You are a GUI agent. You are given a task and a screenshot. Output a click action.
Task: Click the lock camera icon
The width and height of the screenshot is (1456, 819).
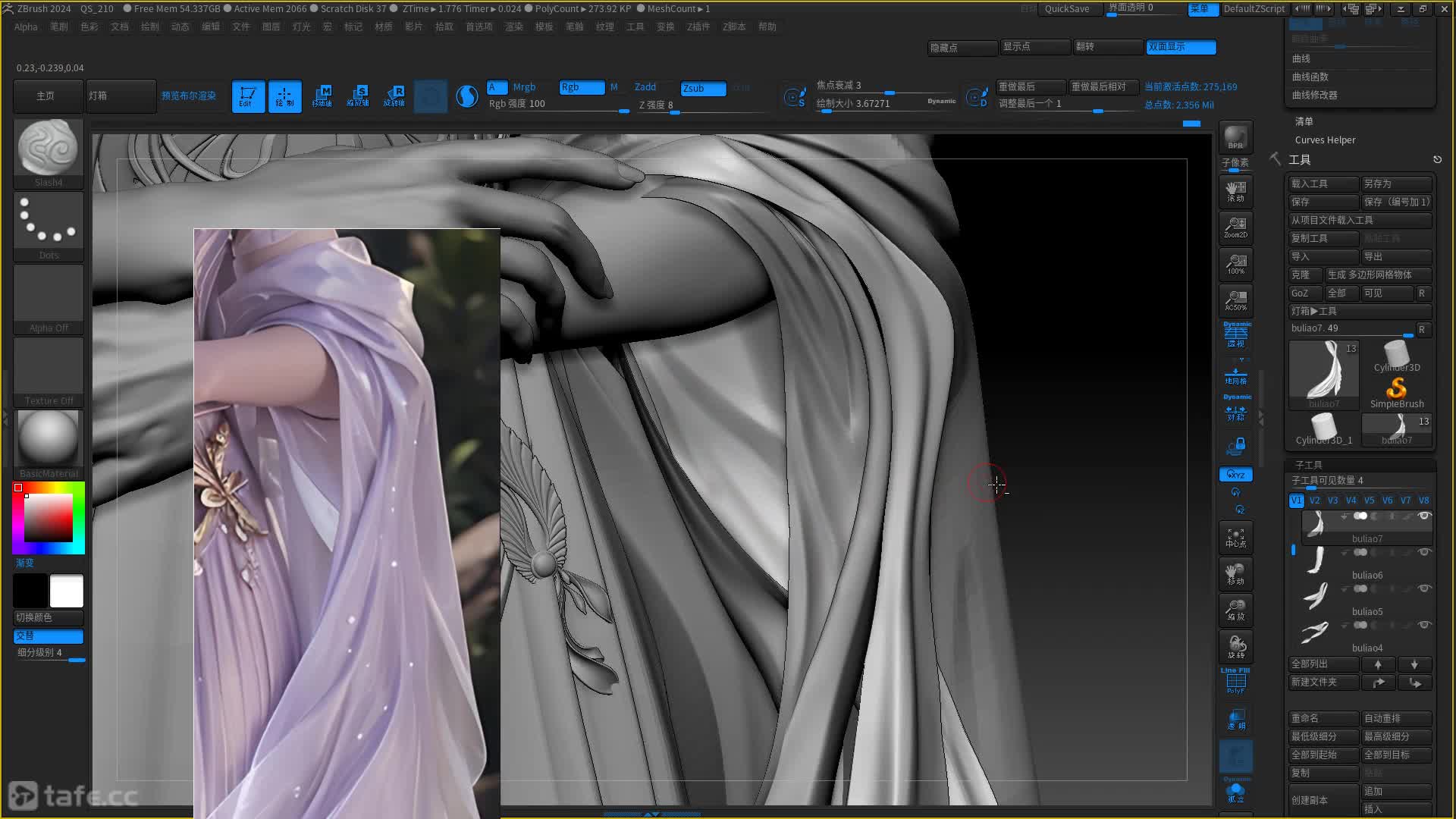pyautogui.click(x=1236, y=447)
